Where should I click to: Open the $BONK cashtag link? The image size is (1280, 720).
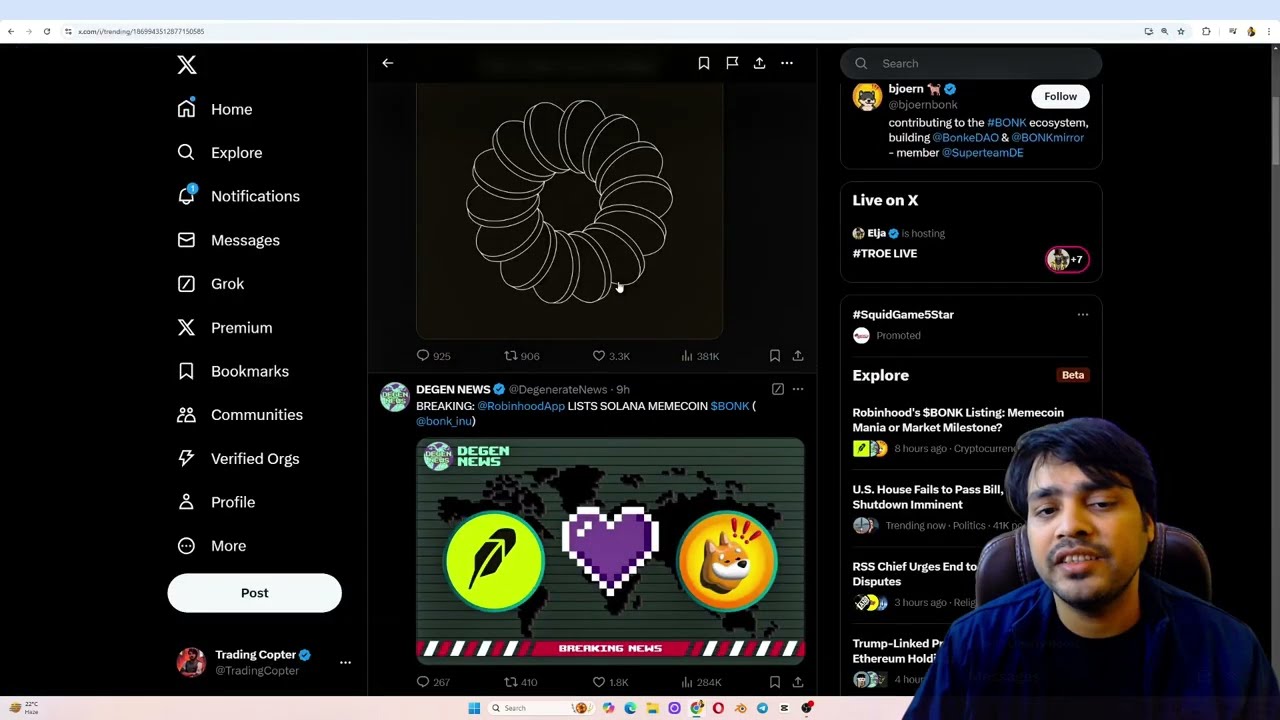[729, 406]
